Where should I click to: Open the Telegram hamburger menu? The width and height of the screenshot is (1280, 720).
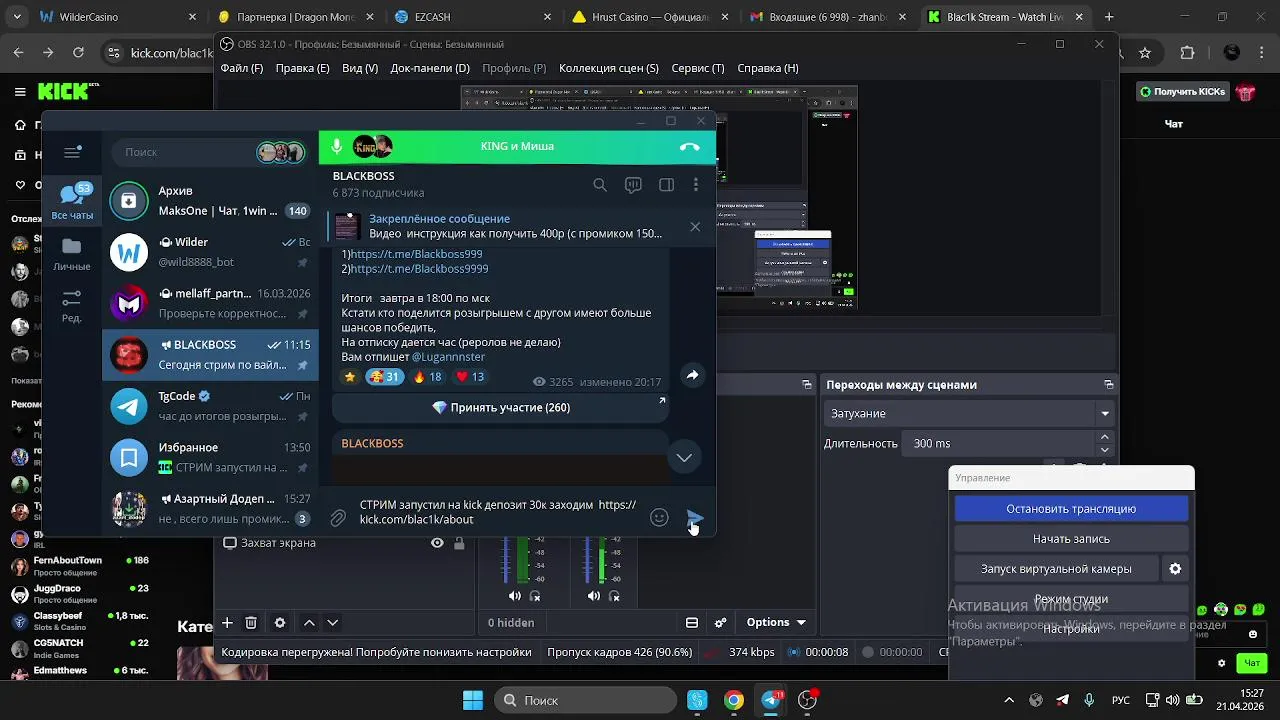72,152
